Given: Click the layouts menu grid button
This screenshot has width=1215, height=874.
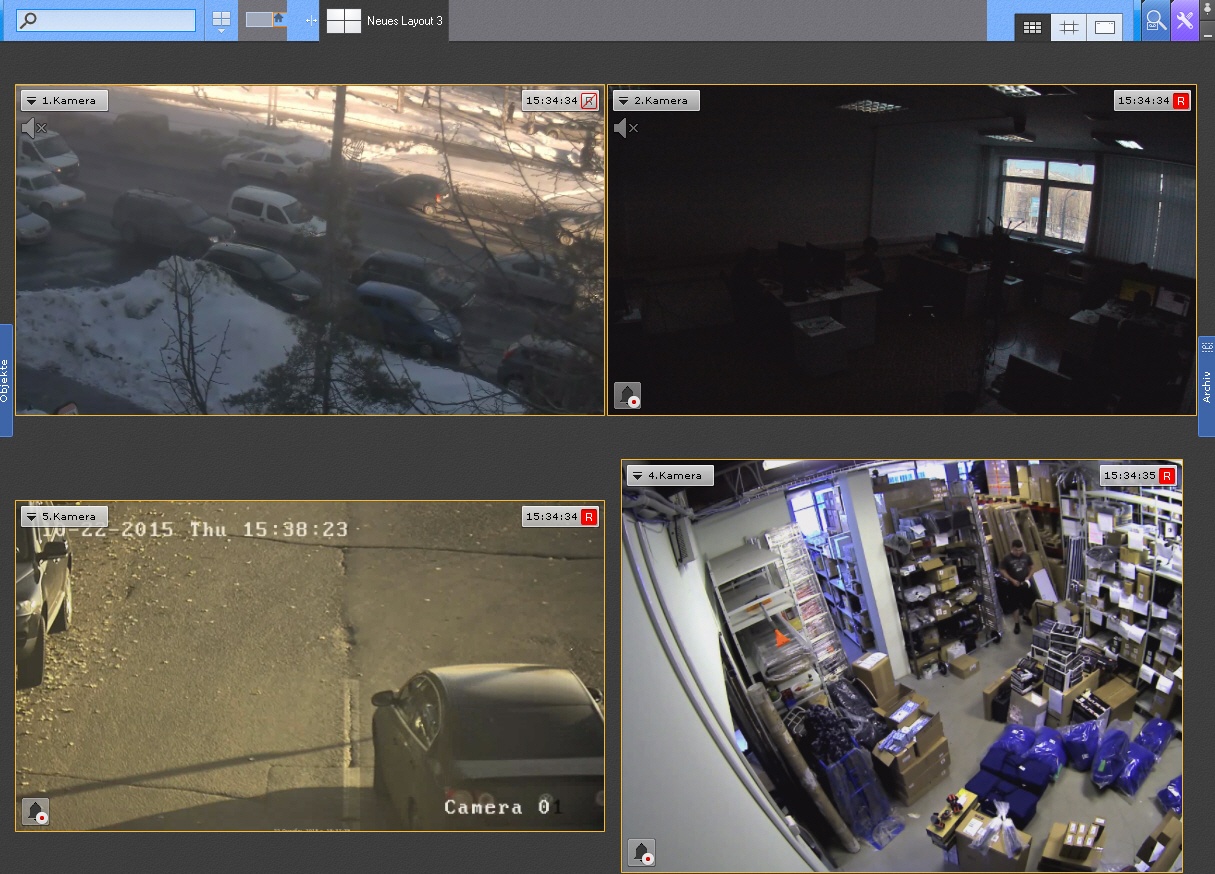Looking at the screenshot, I should pos(221,20).
